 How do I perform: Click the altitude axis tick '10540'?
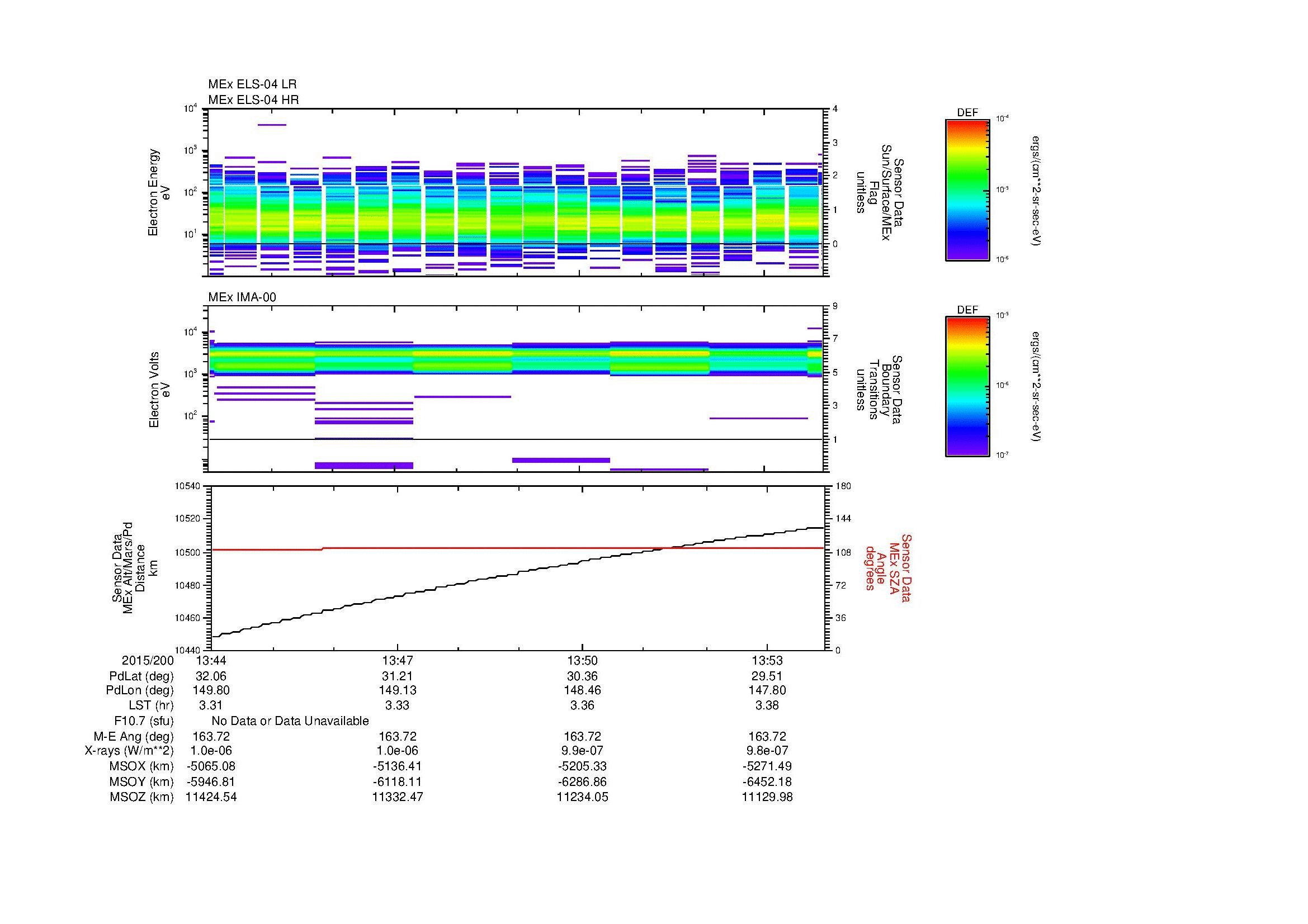tap(187, 486)
